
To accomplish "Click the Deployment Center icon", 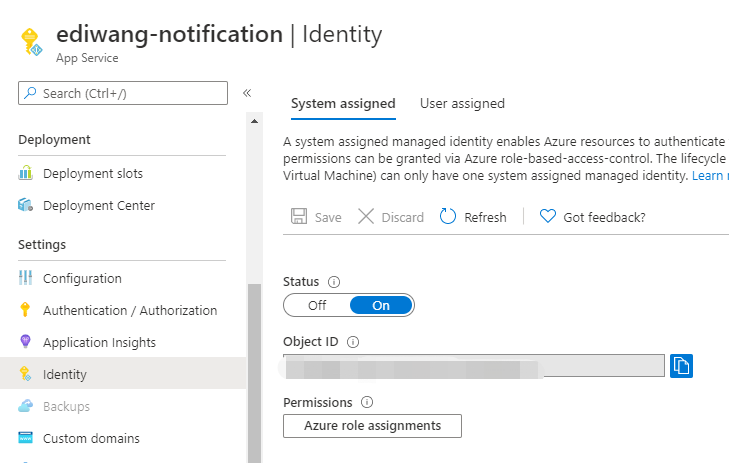I will click(x=26, y=205).
